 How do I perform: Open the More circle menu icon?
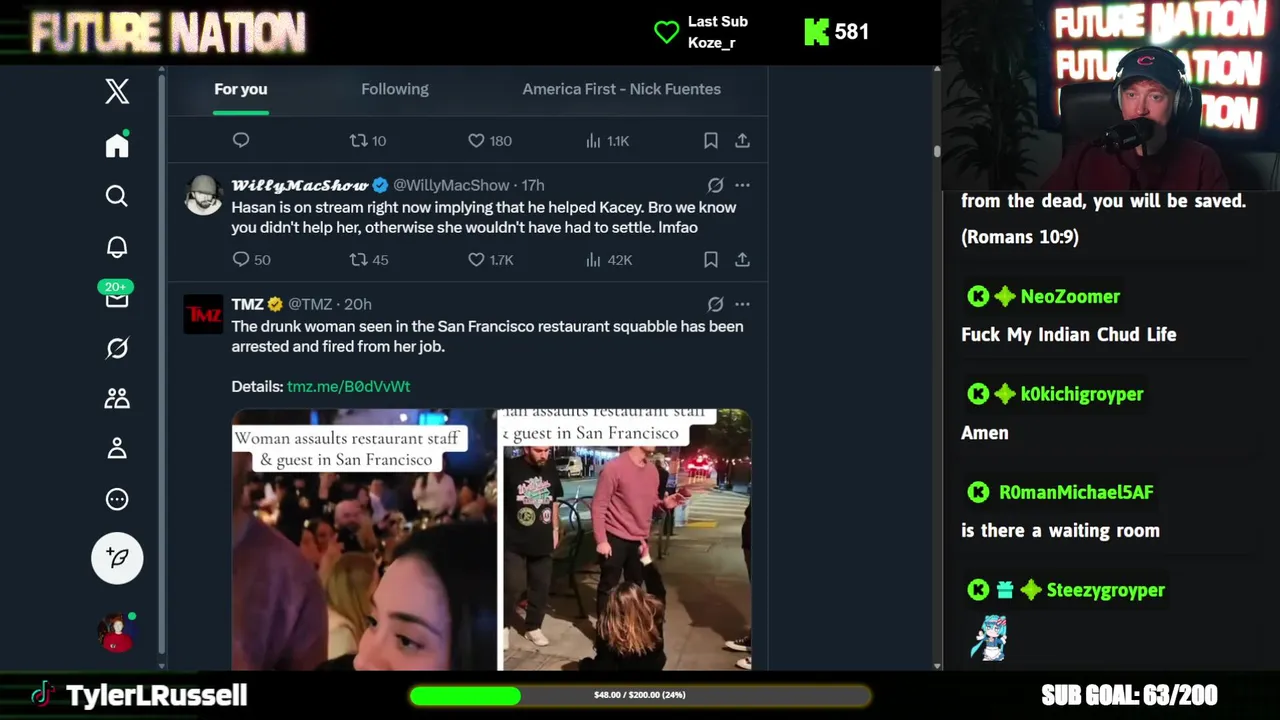point(117,499)
